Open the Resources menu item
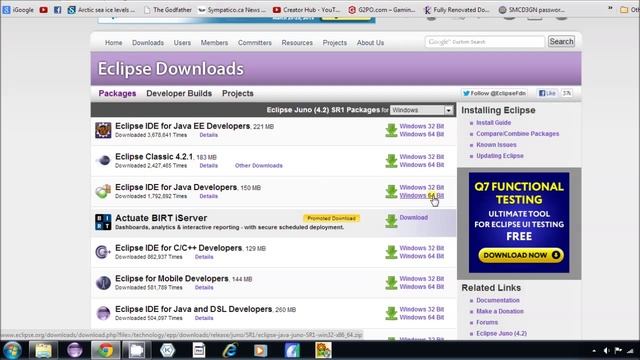 [x=297, y=42]
